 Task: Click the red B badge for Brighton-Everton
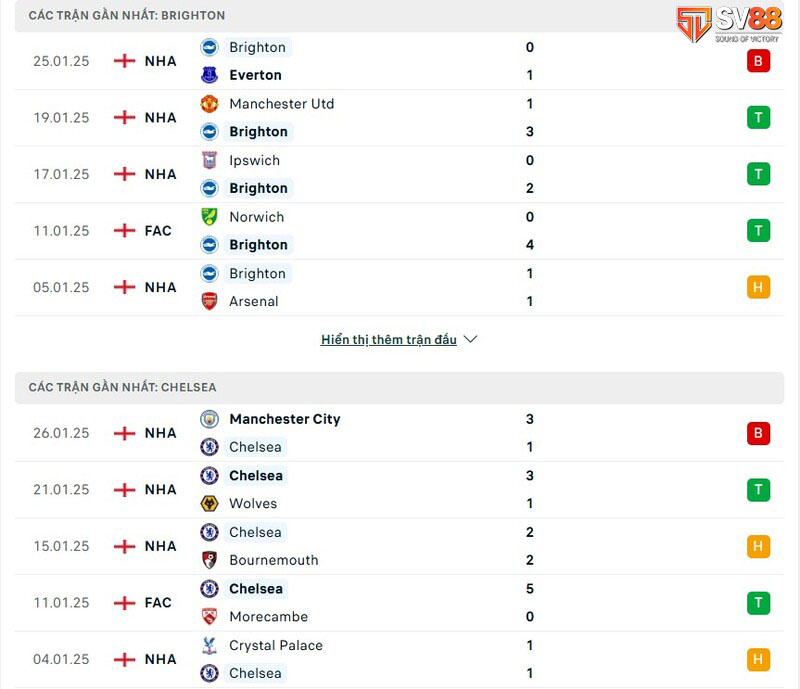pyautogui.click(x=758, y=61)
